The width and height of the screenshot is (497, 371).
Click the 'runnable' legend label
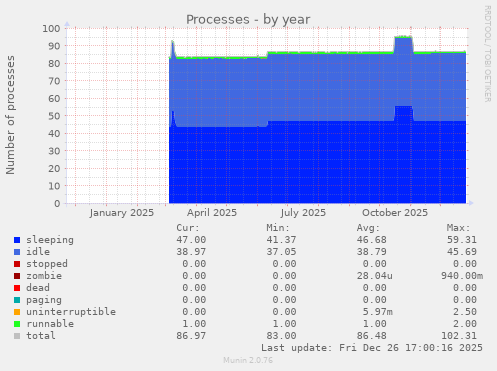coord(50,324)
